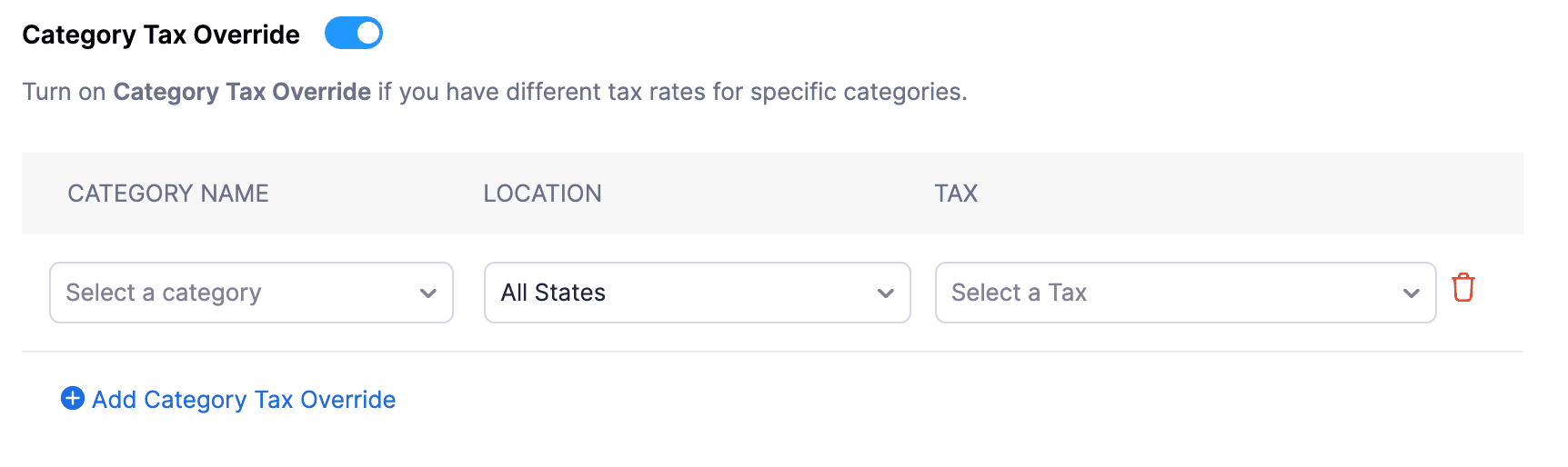Click the chevron arrow in category field
Viewport: 1568px width, 467px height.
tap(428, 293)
